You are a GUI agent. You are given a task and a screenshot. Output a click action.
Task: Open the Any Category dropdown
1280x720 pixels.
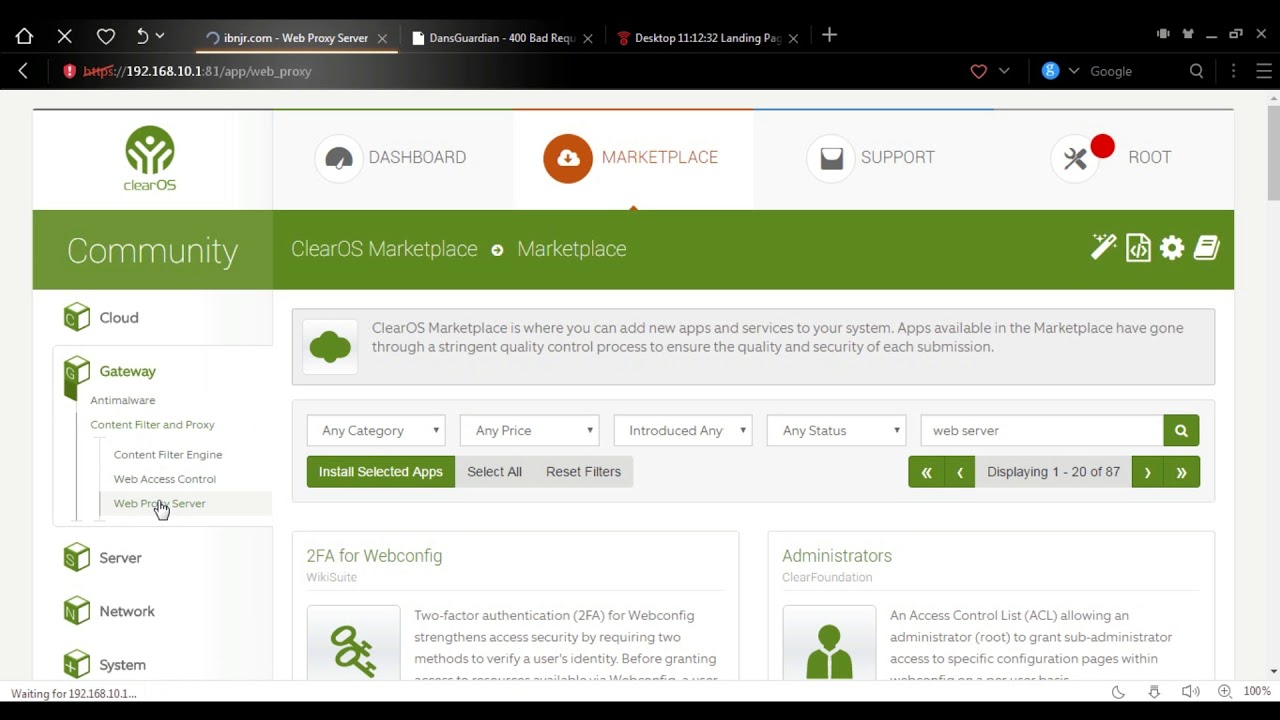pos(376,431)
